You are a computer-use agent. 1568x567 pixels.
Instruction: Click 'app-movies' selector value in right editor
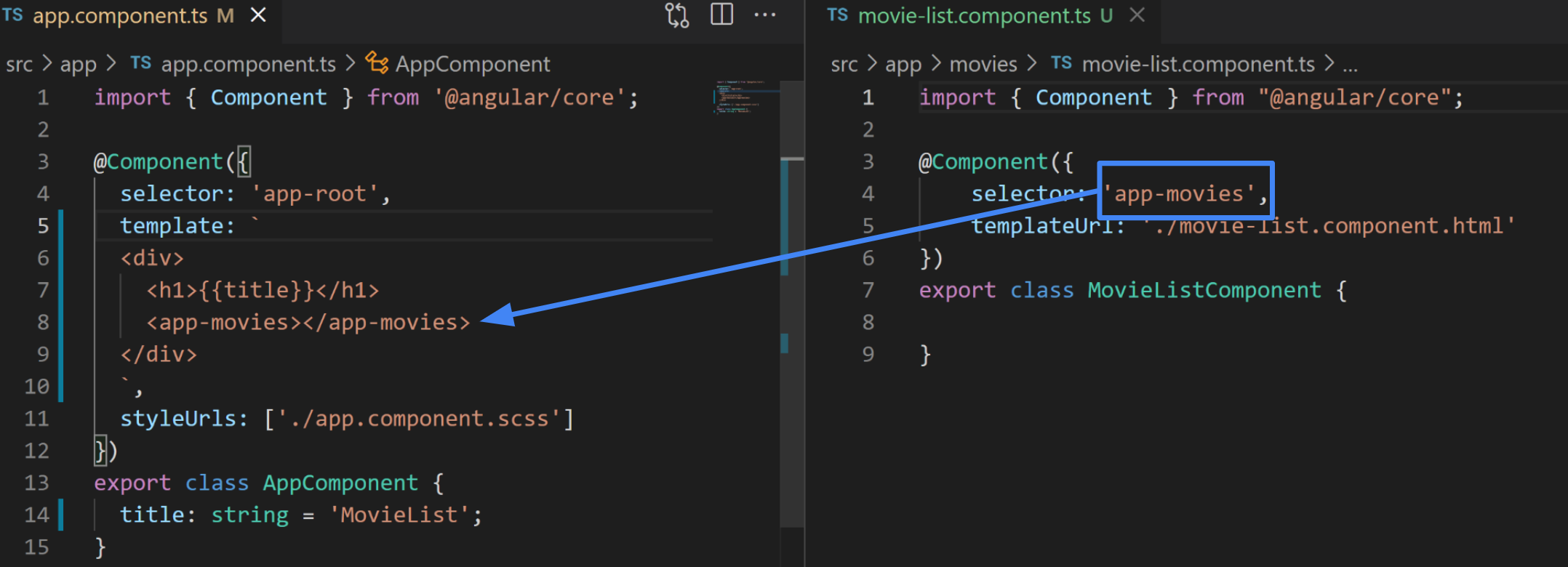(1179, 194)
